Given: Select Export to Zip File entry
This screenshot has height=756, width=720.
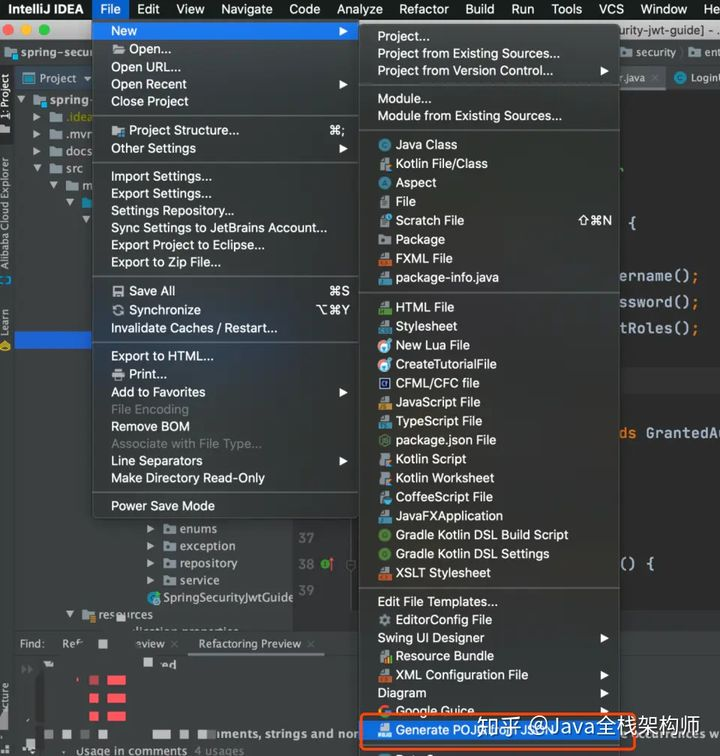Looking at the screenshot, I should click(225, 262).
